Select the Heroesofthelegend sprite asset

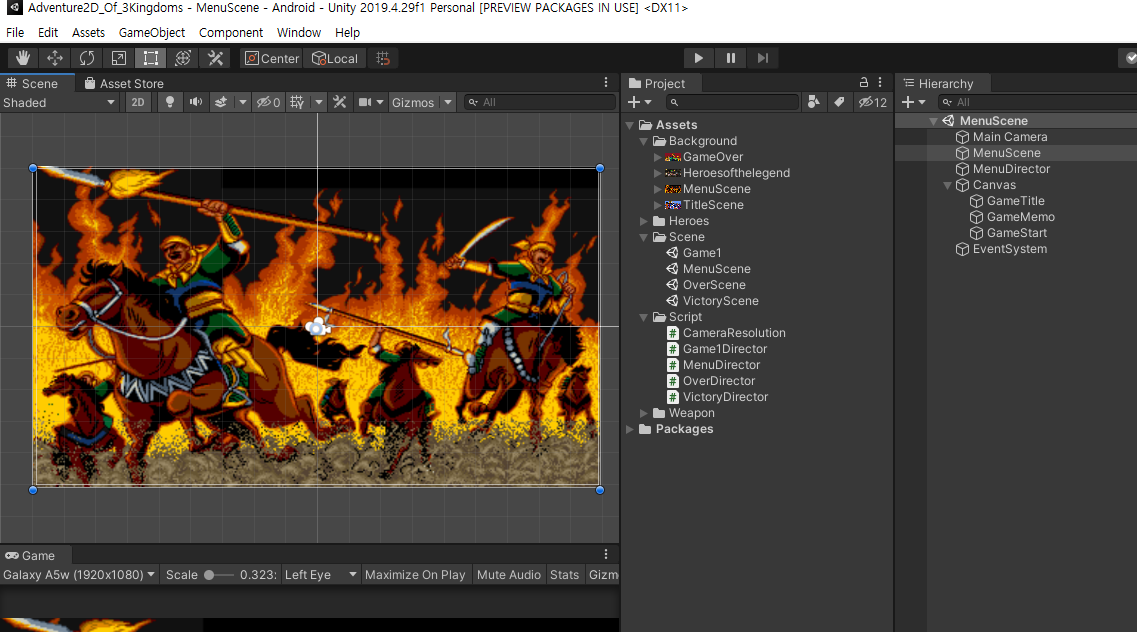[727, 172]
